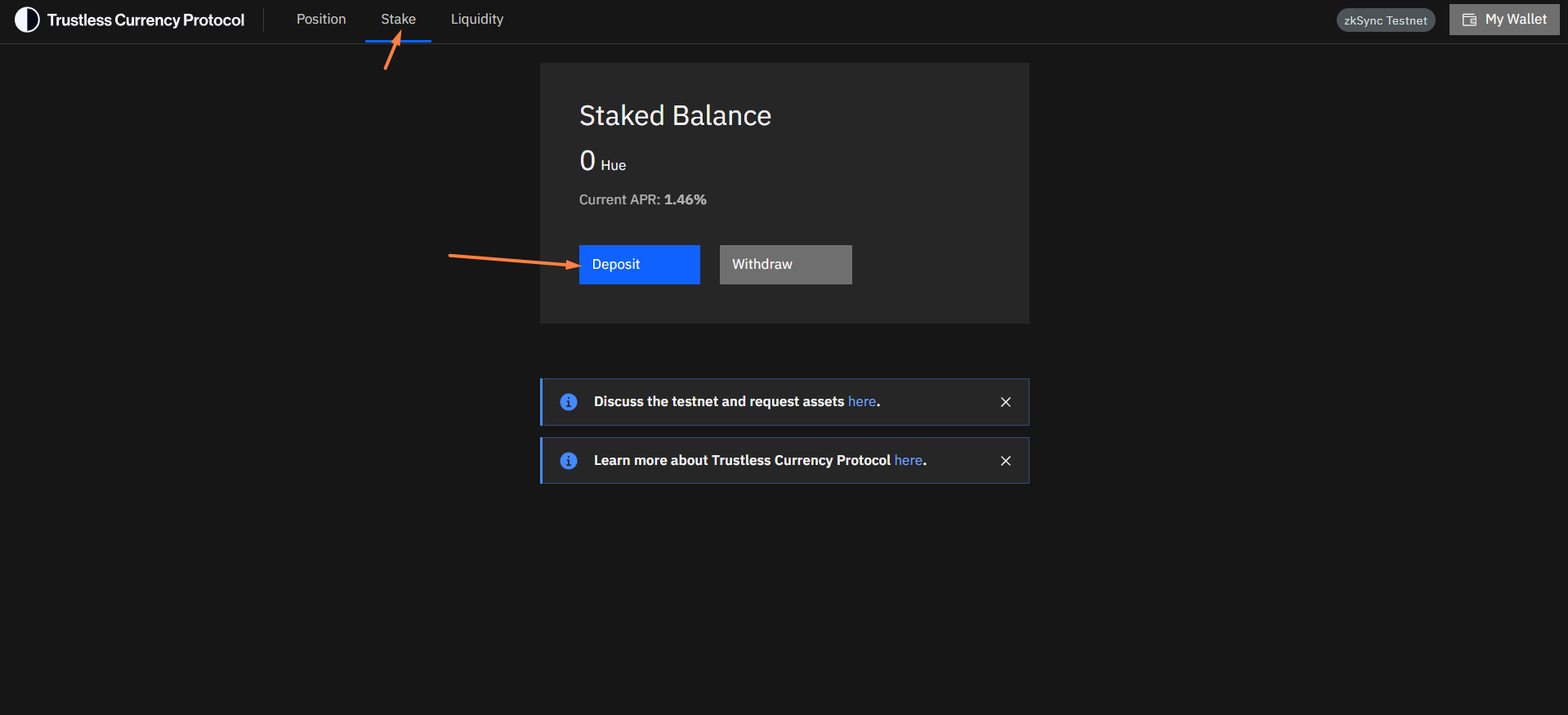Click the Withdraw button

785,265
